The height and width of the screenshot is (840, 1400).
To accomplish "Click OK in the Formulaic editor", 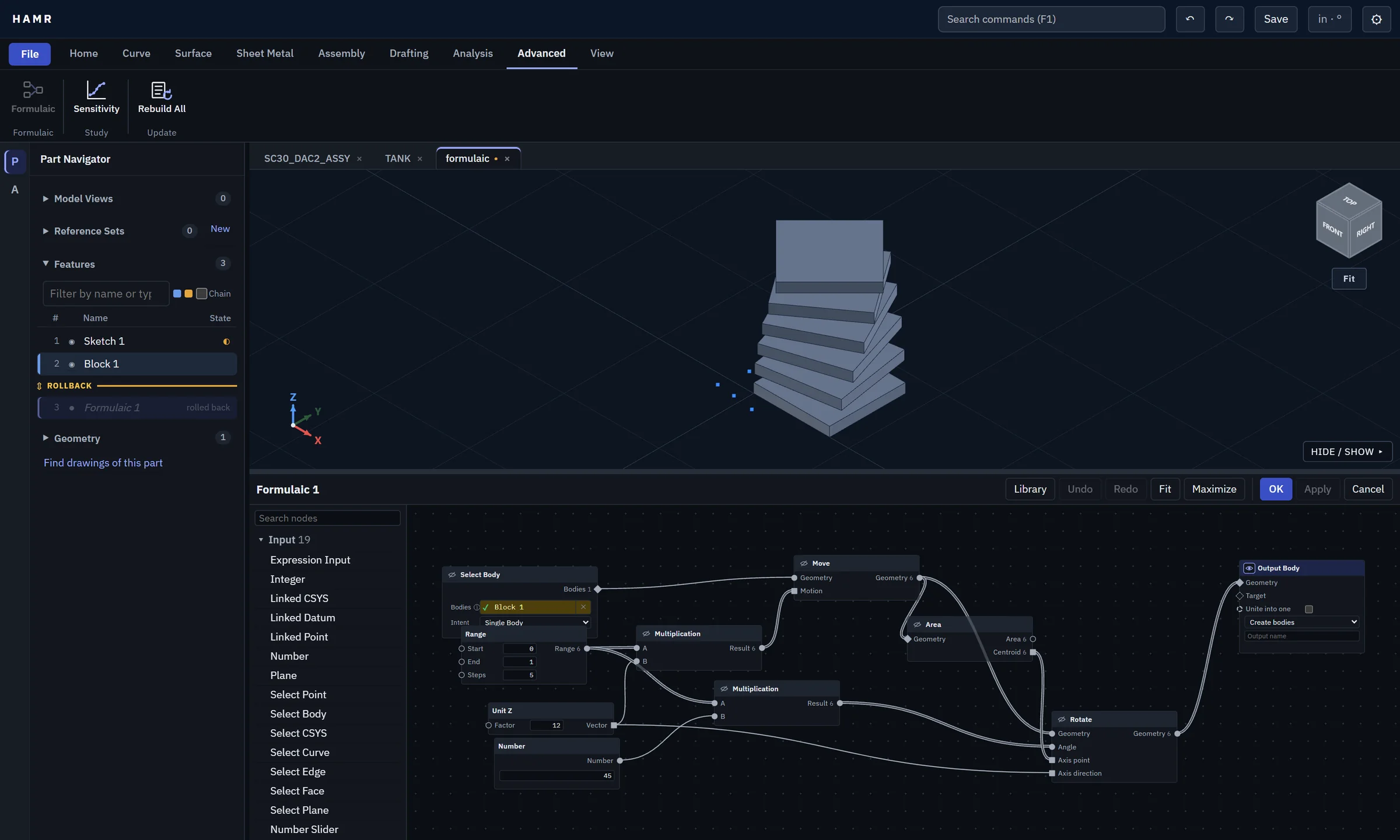I will coord(1276,489).
